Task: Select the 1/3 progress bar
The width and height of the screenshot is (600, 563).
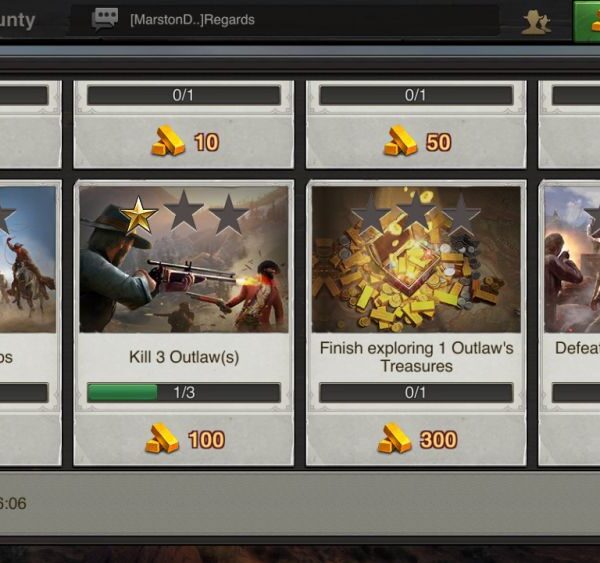Action: pos(184,392)
